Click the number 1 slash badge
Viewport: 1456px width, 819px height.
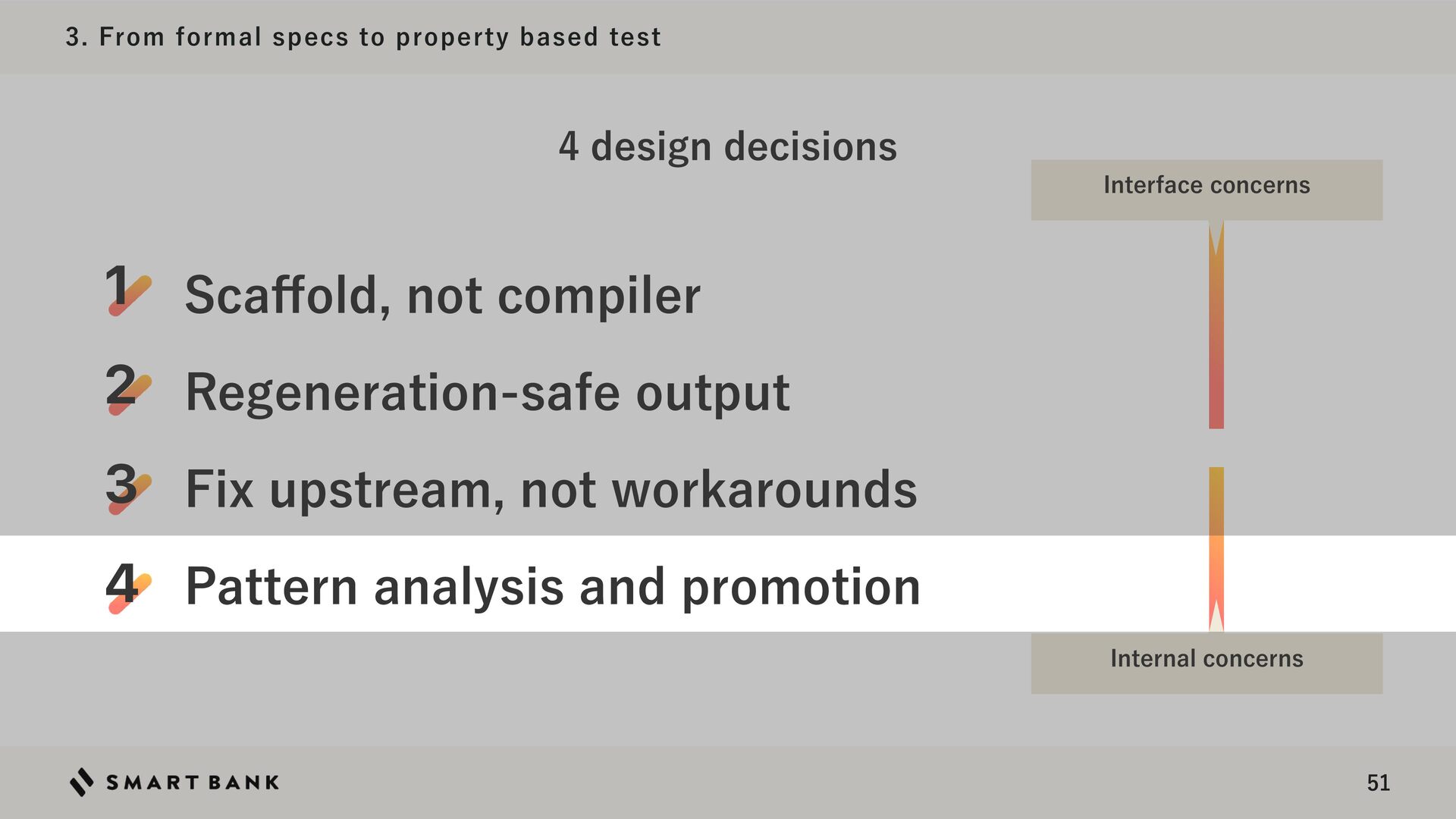(127, 290)
